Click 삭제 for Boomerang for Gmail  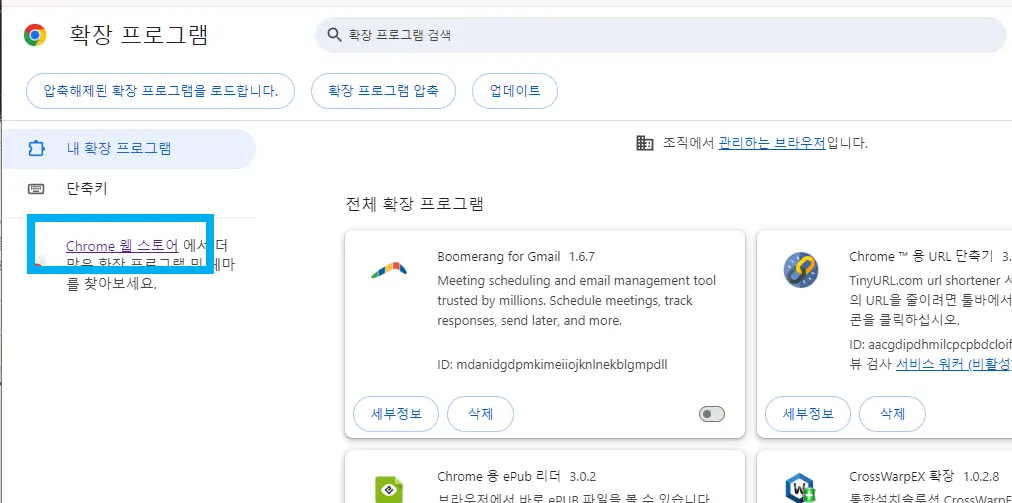tap(480, 414)
